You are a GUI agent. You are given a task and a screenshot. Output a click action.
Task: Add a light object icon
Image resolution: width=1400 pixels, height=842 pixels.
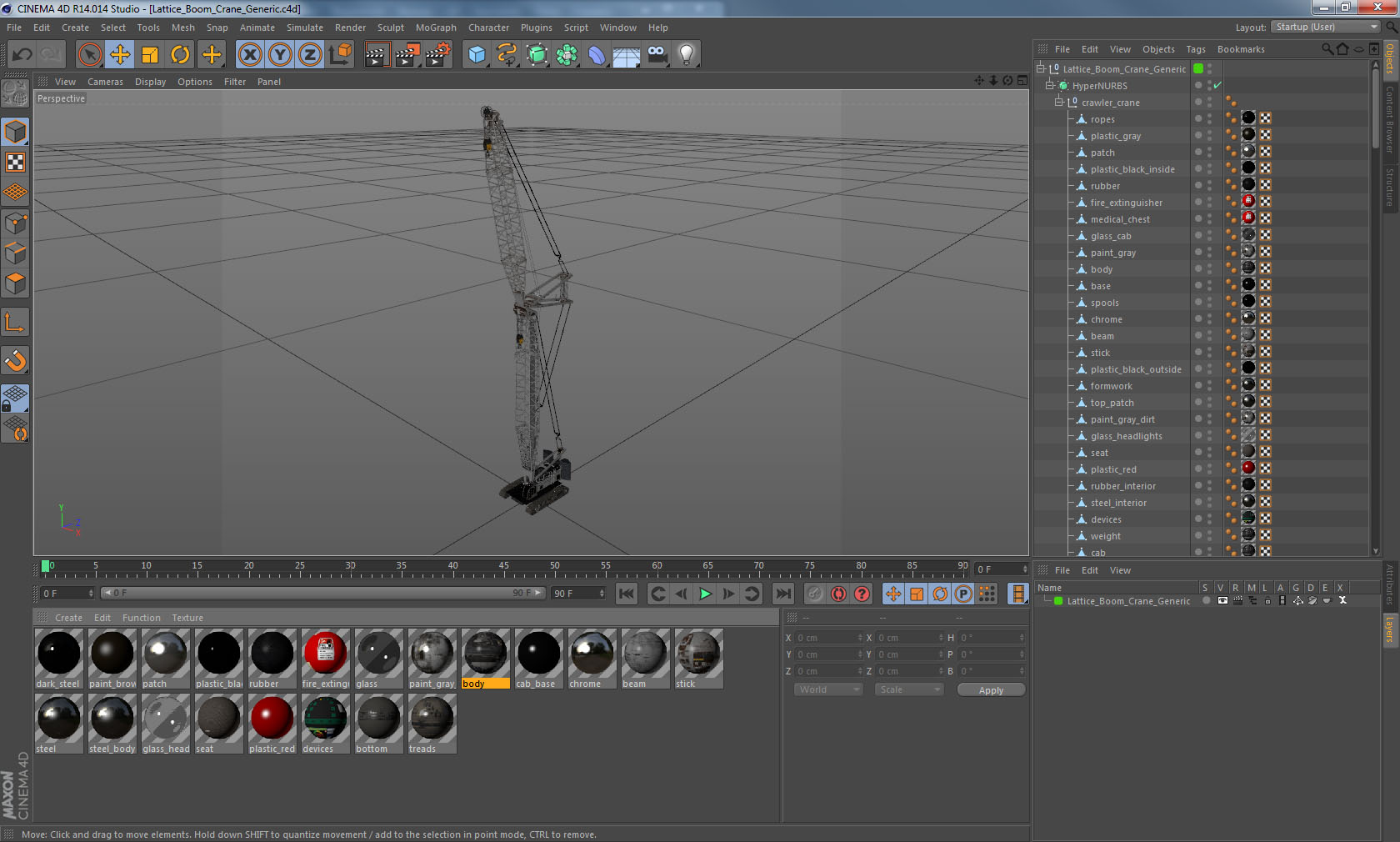(x=687, y=55)
